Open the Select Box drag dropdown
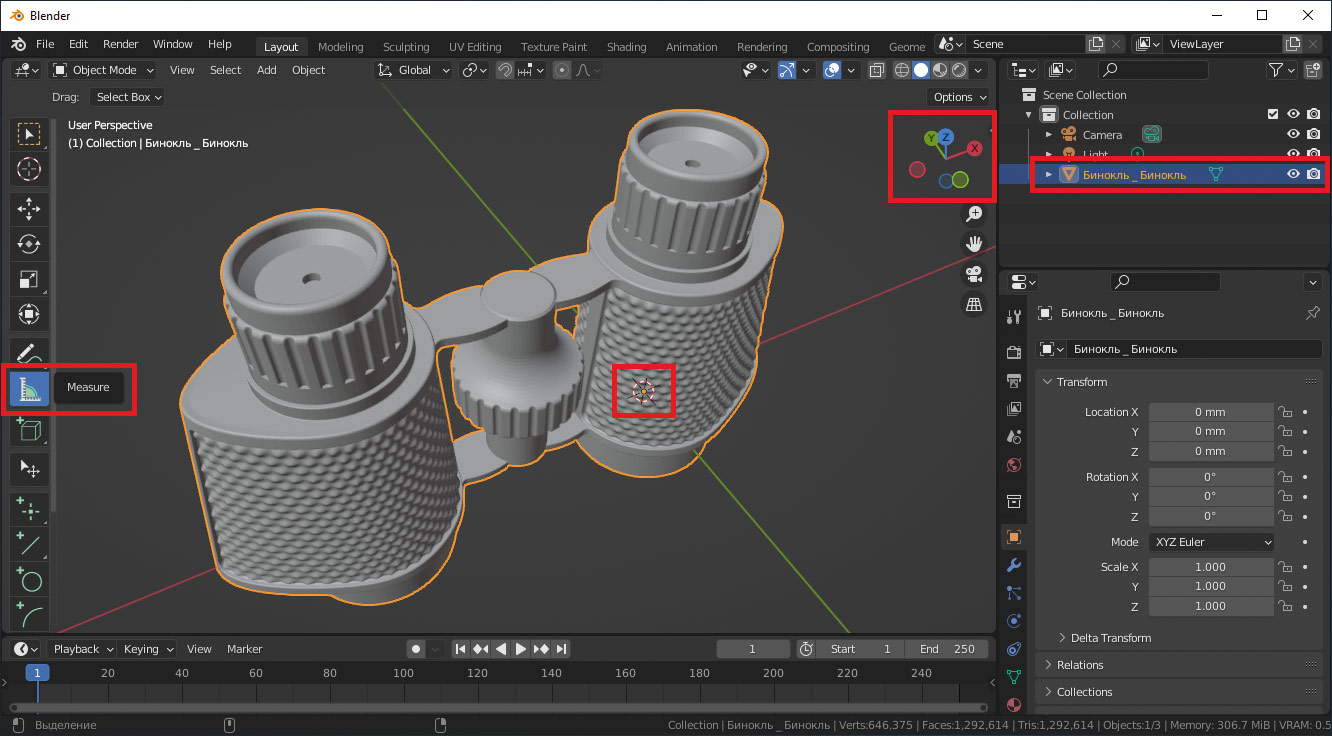Image resolution: width=1332 pixels, height=736 pixels. tap(127, 97)
